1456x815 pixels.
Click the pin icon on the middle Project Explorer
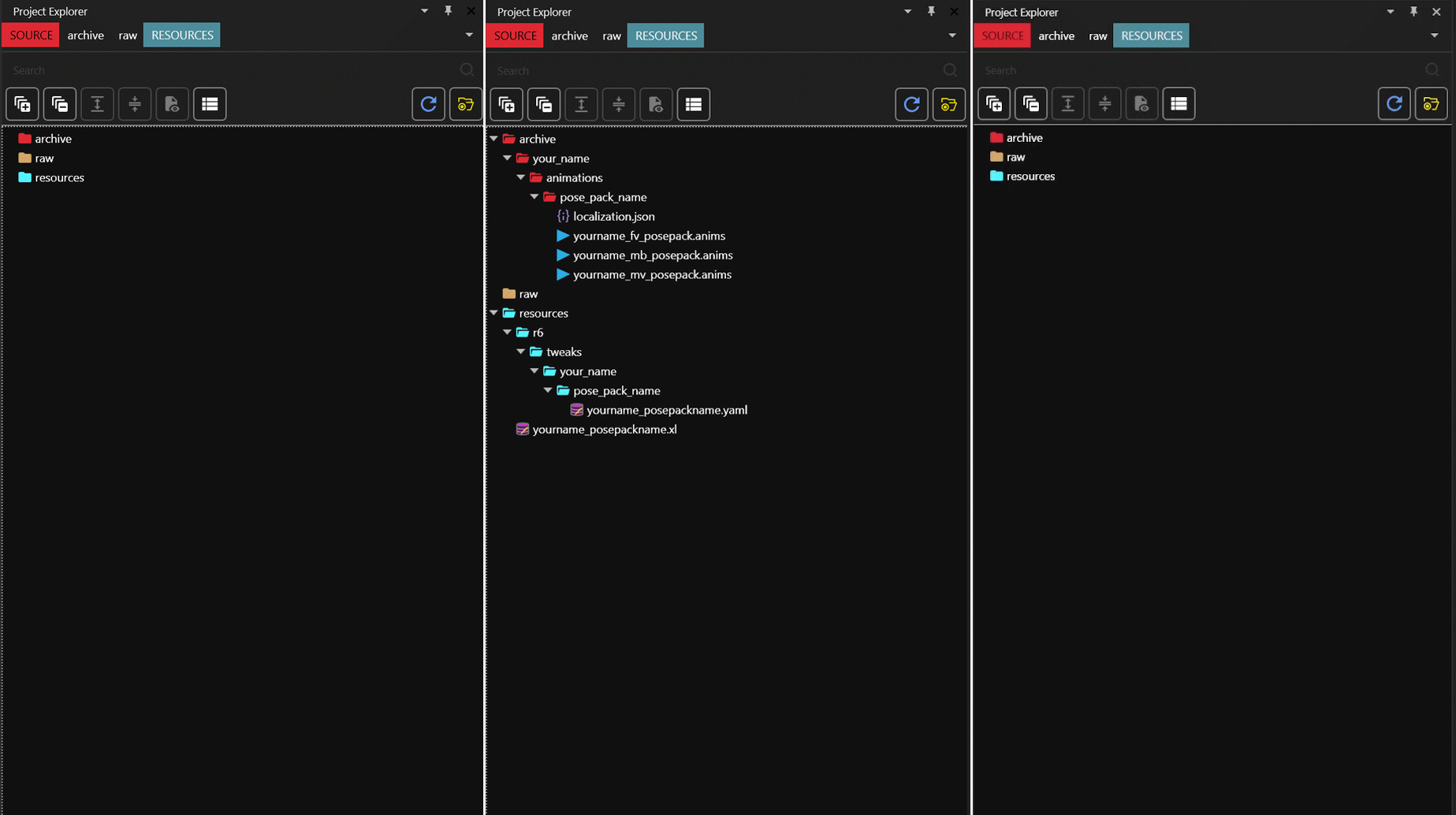click(931, 12)
